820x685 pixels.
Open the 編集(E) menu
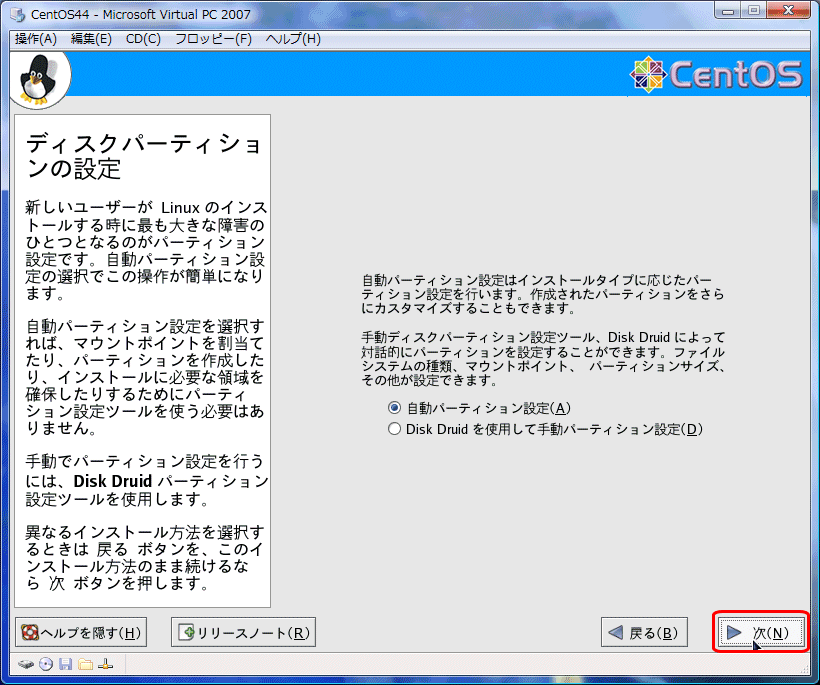click(91, 39)
